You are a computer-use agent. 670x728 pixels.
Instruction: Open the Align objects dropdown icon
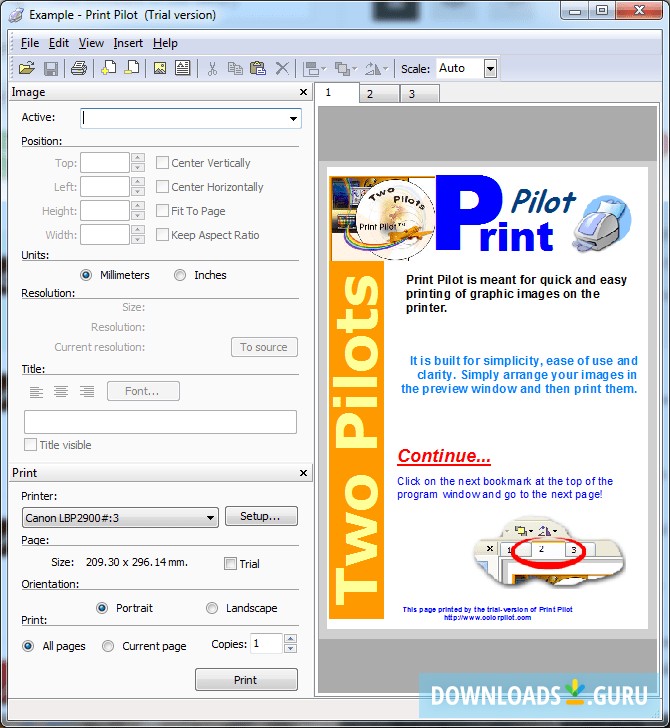[315, 69]
